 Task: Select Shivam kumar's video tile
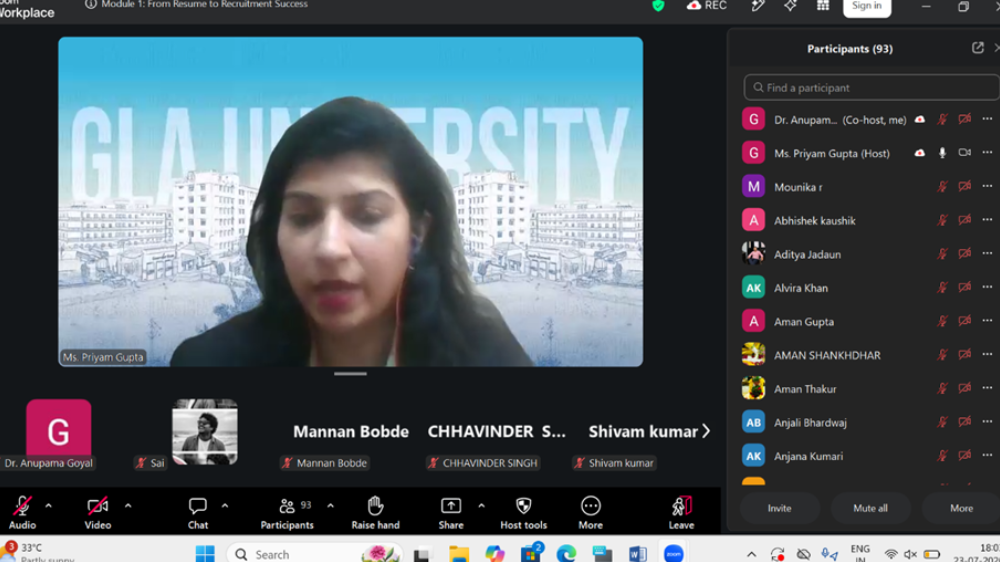click(x=643, y=433)
